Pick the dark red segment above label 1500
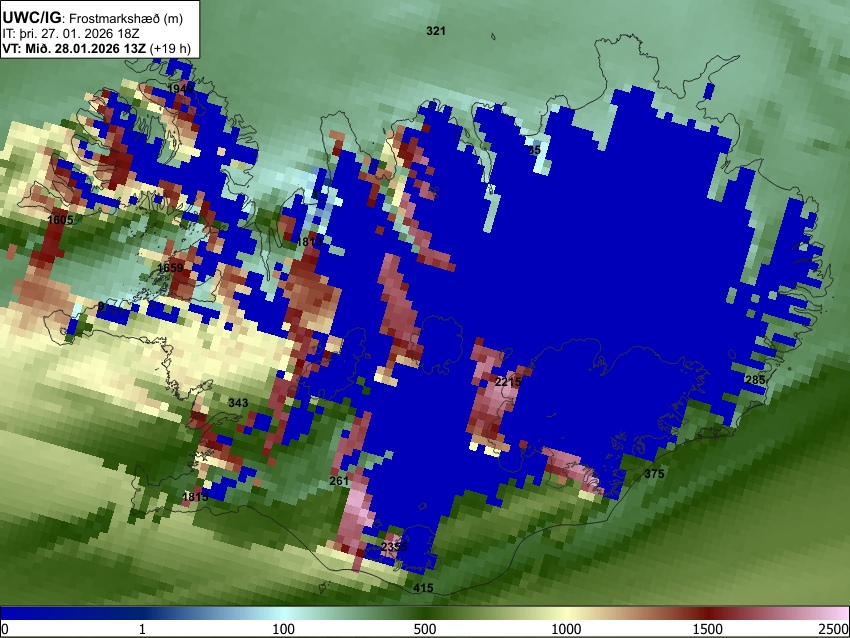Screen dimensions: 850x638 pyautogui.click(x=708, y=613)
